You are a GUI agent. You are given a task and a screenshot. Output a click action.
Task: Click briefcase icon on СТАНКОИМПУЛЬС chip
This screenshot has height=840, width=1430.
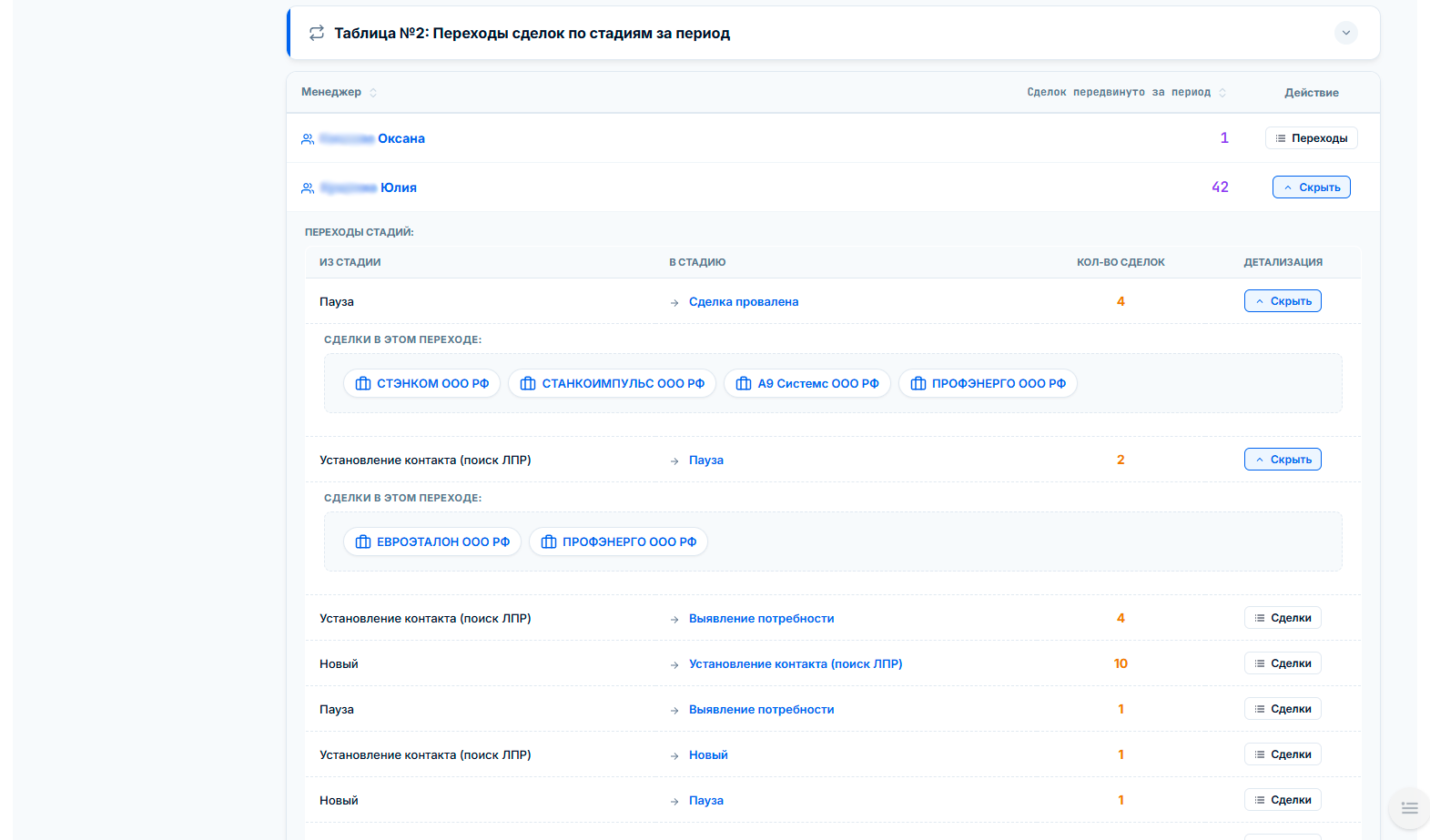pos(528,384)
